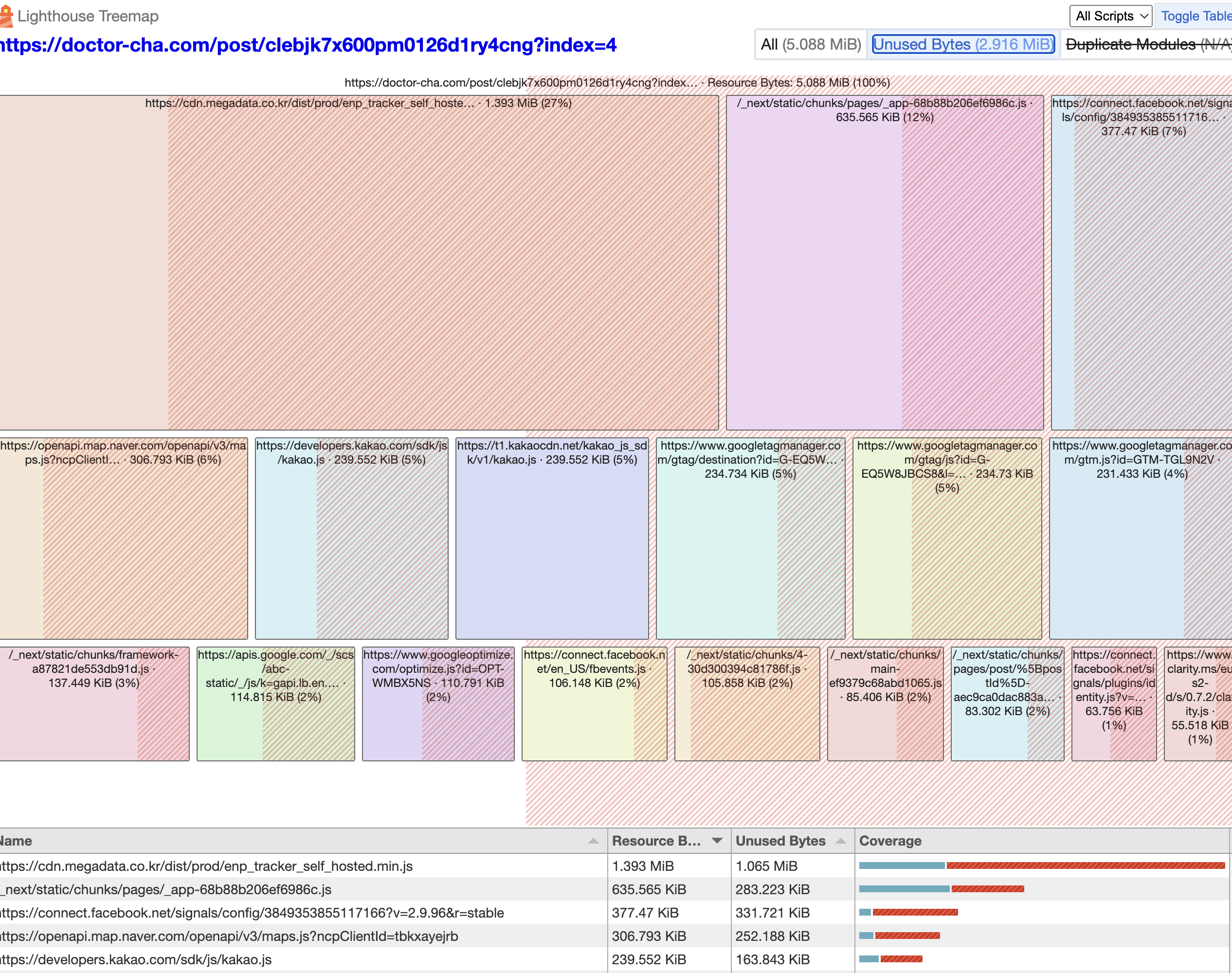Click the _app-68b88b206ef6986c.js table row name
1232x973 pixels.
point(166,889)
